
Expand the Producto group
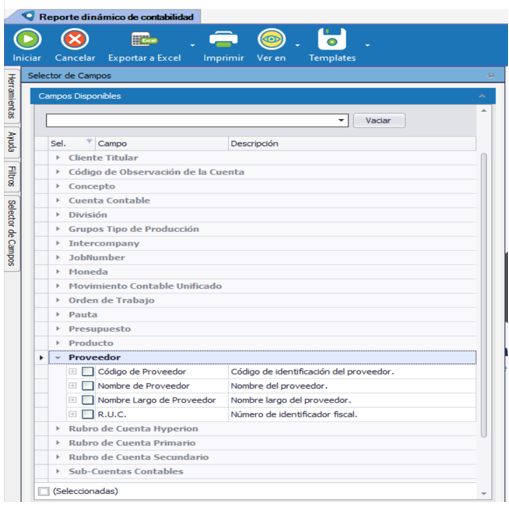(x=58, y=343)
